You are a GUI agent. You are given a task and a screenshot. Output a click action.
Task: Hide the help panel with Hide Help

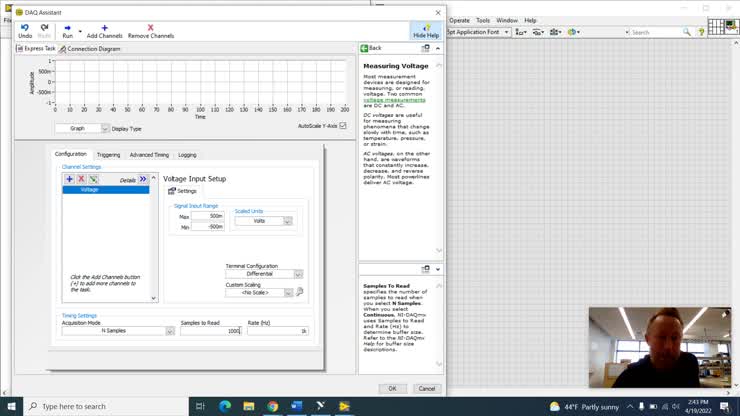coord(426,30)
